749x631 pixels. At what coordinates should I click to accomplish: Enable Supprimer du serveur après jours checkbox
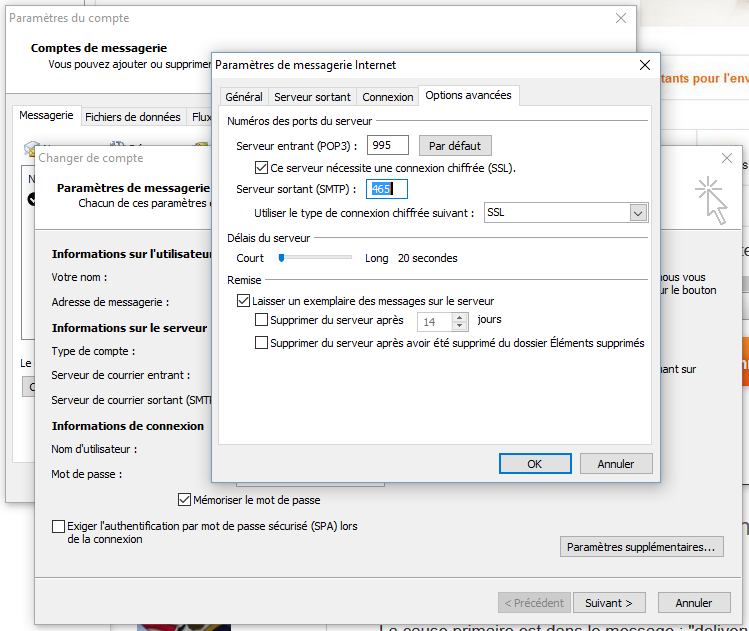(x=261, y=320)
